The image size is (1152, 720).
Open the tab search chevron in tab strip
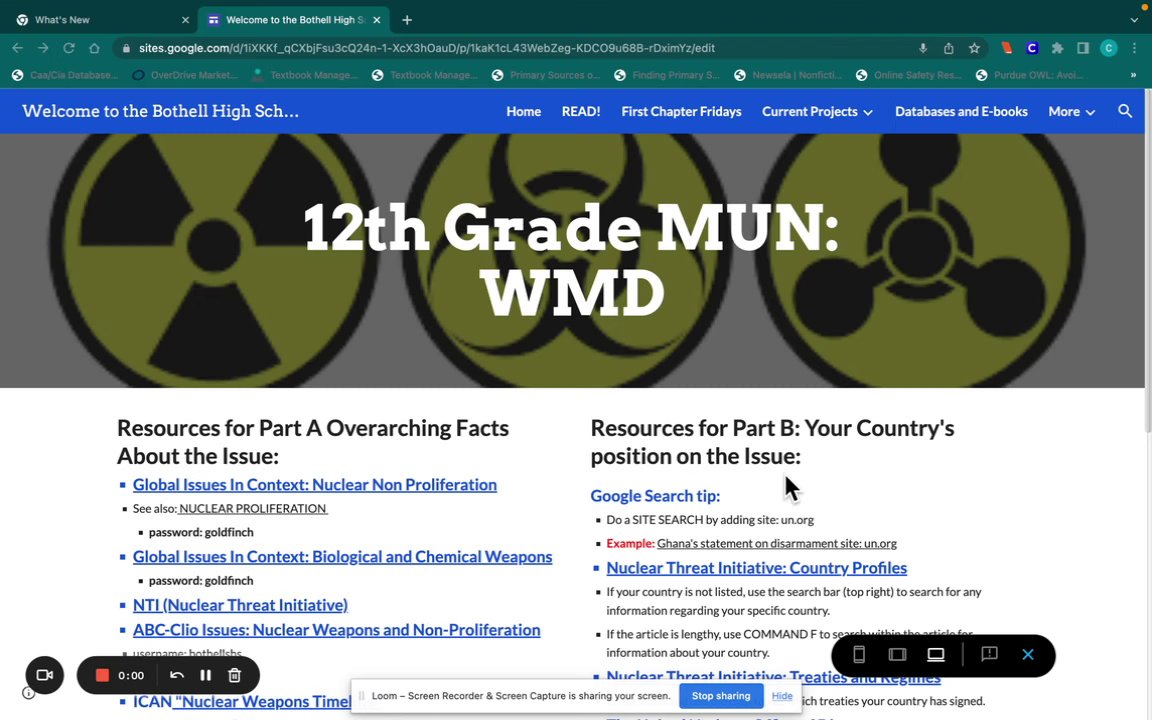pos(1134,20)
